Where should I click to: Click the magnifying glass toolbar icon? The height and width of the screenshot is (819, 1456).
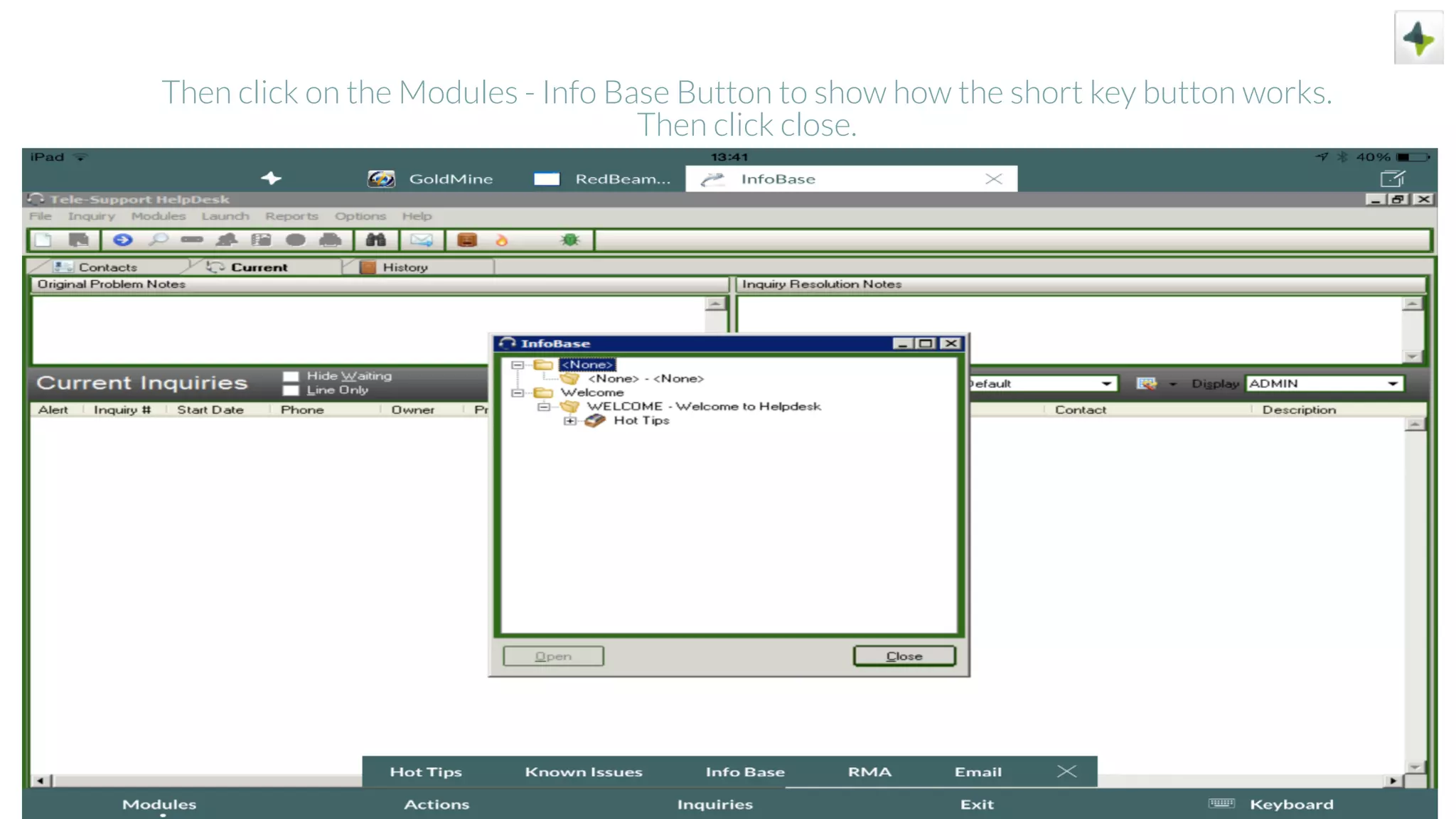coord(157,240)
